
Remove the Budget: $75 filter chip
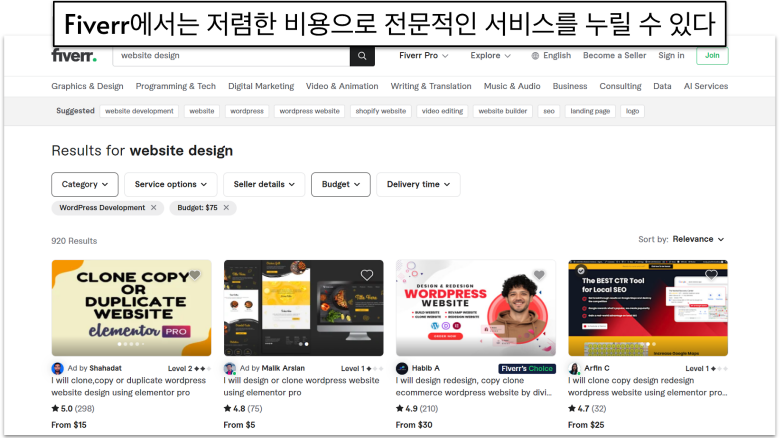(x=227, y=208)
